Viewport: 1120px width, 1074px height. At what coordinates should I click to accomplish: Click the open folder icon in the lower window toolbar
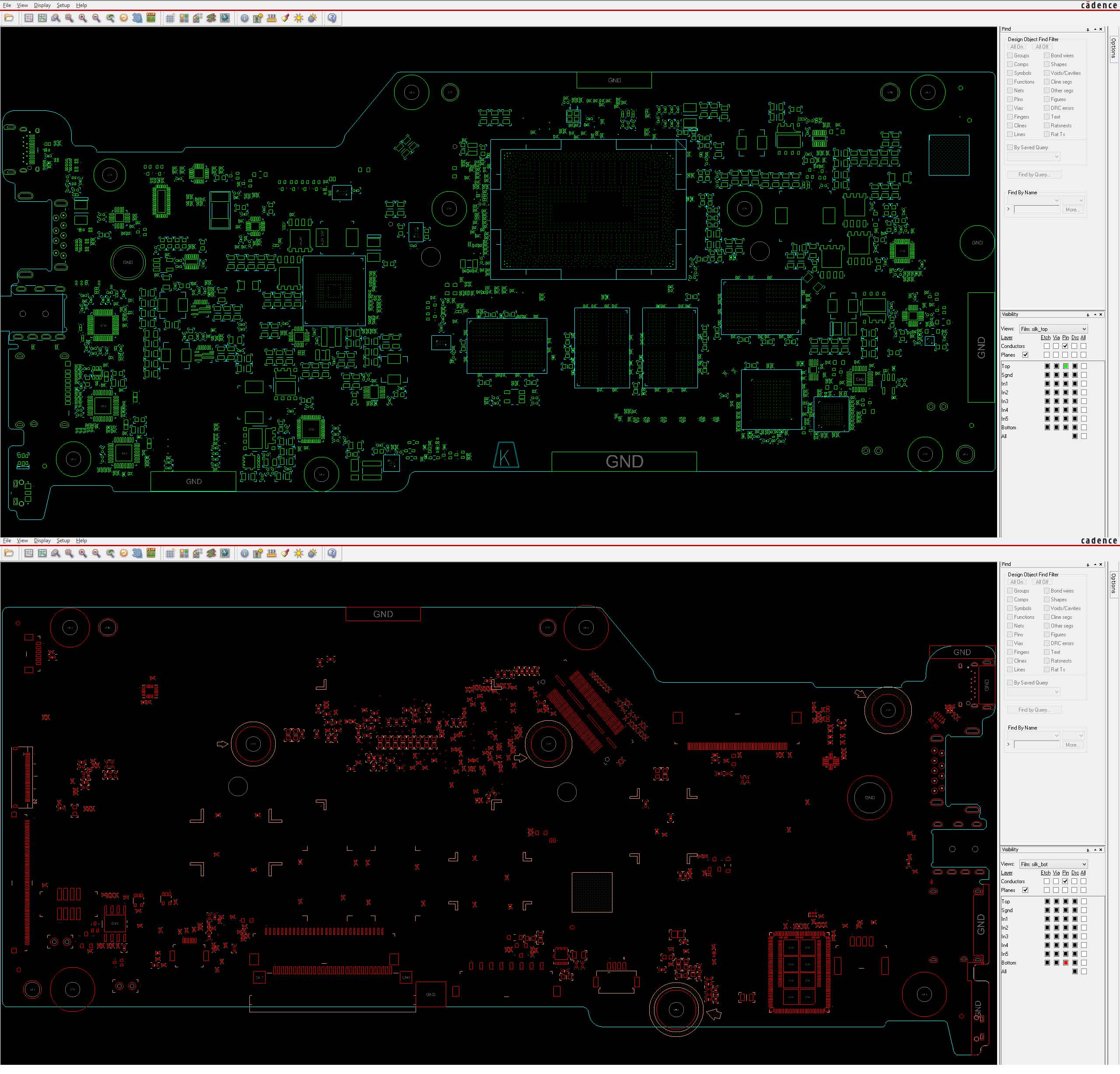click(x=9, y=553)
